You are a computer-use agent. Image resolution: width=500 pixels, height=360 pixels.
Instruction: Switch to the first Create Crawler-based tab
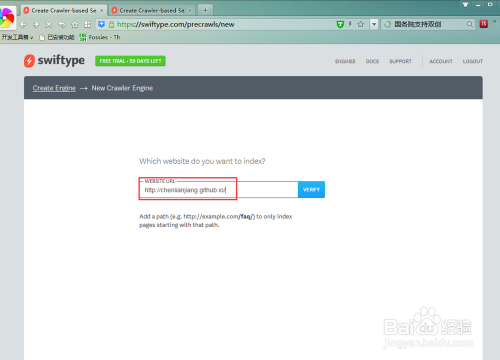(64, 10)
